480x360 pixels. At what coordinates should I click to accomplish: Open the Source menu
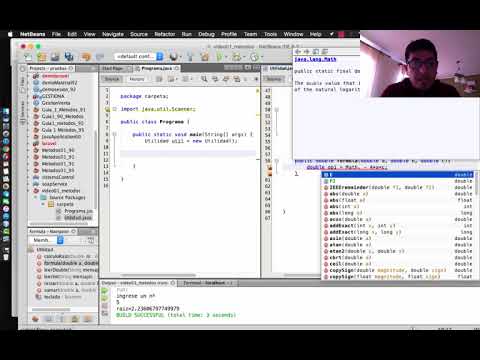click(139, 34)
